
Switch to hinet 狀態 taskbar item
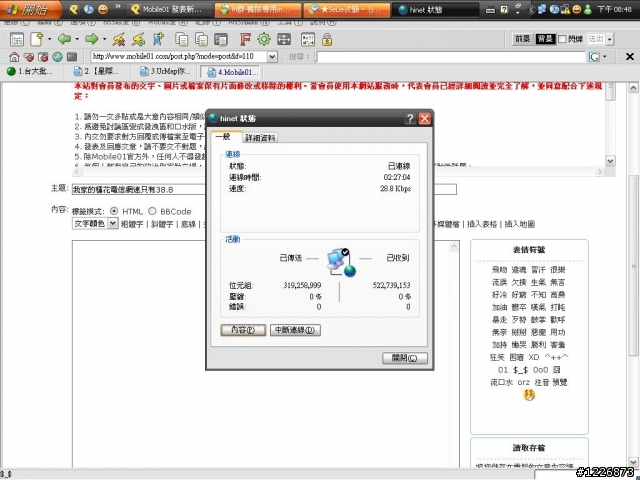(435, 9)
